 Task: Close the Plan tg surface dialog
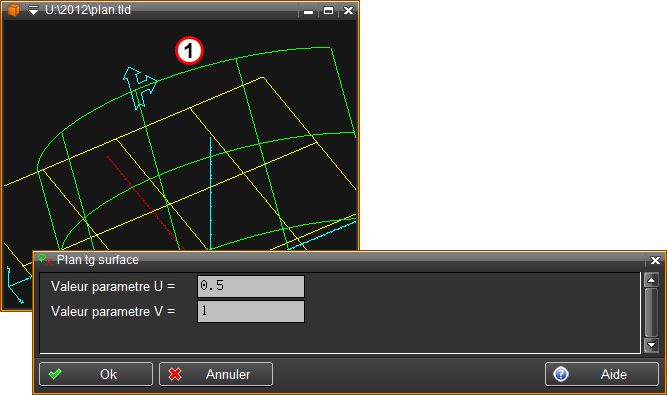[x=655, y=260]
